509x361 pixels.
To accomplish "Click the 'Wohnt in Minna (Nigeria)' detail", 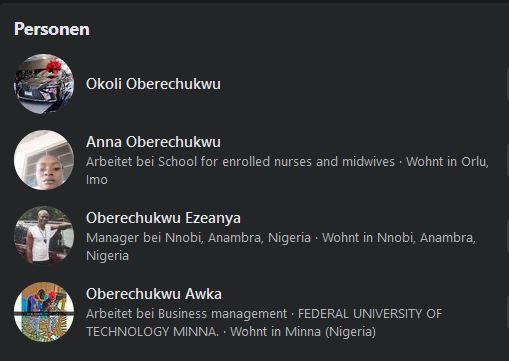I will 303,332.
